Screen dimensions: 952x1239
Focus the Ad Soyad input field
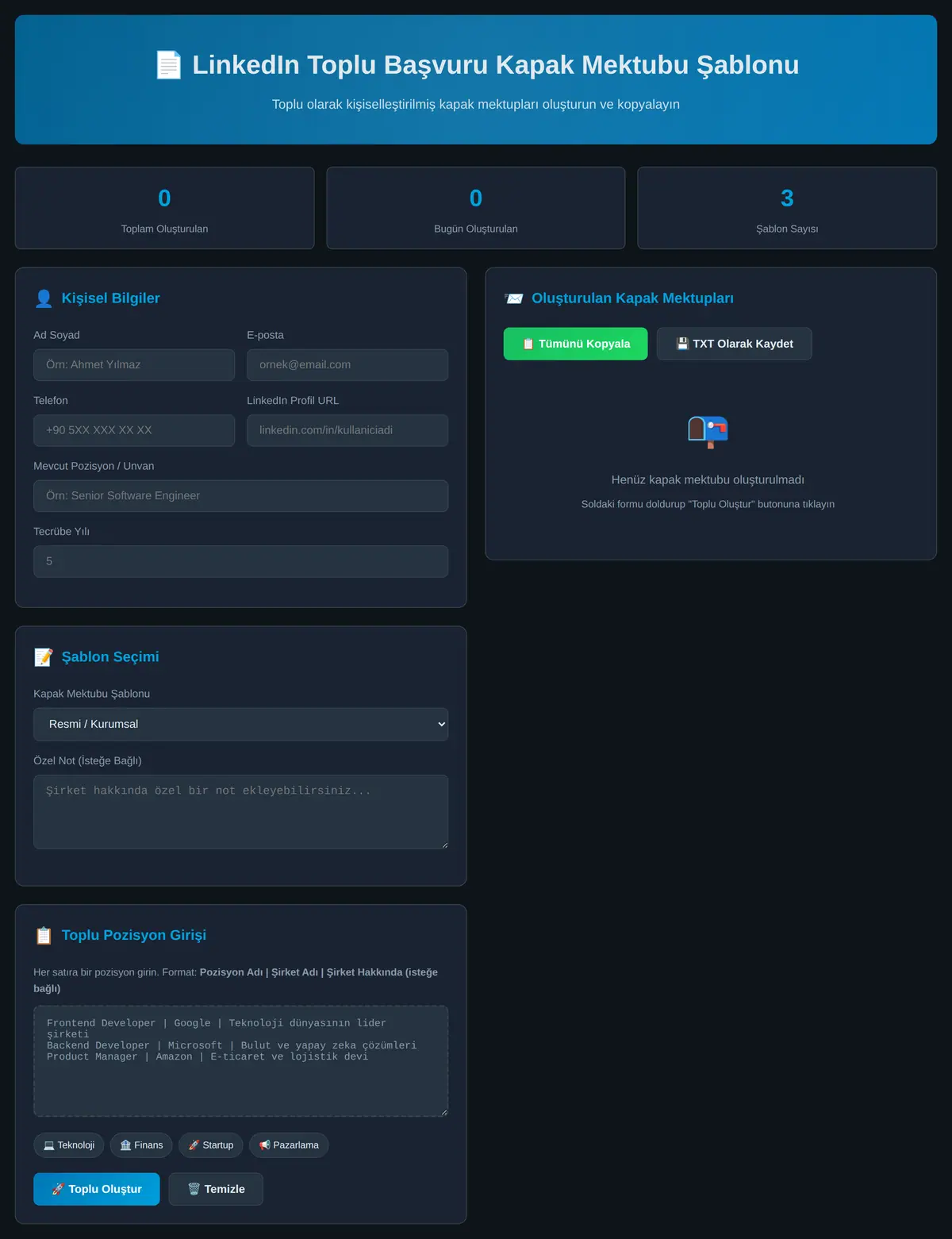(x=134, y=365)
